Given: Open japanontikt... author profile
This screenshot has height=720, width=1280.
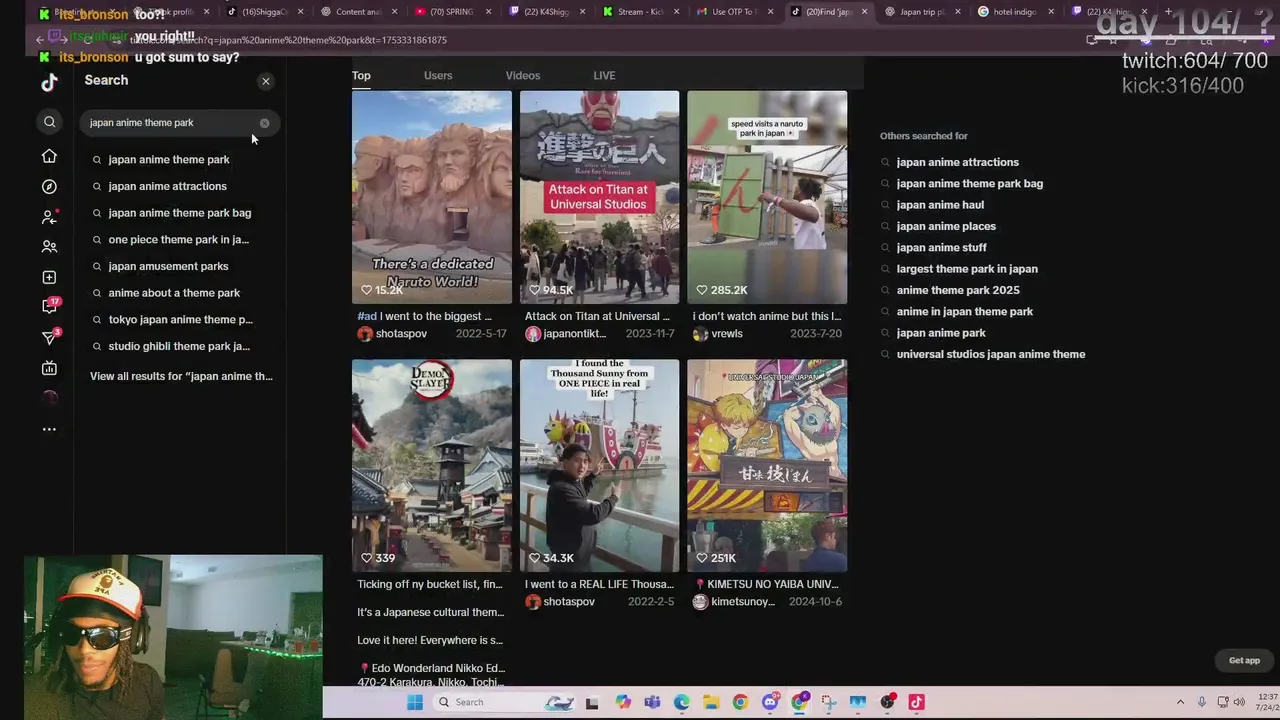Looking at the screenshot, I should tap(566, 334).
